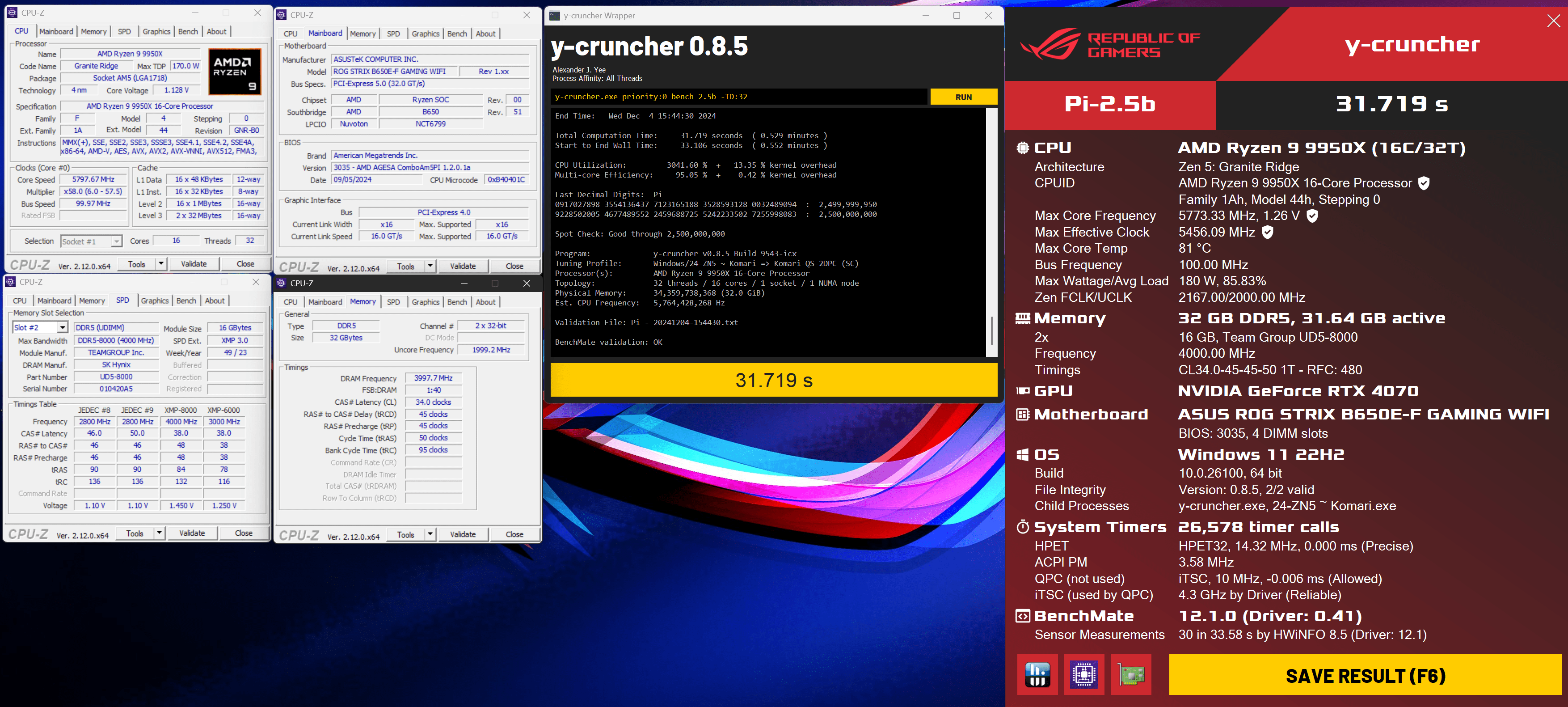Click DRAM Frequency 3997.7 MHz value
This screenshot has height=707, width=1568.
[434, 378]
